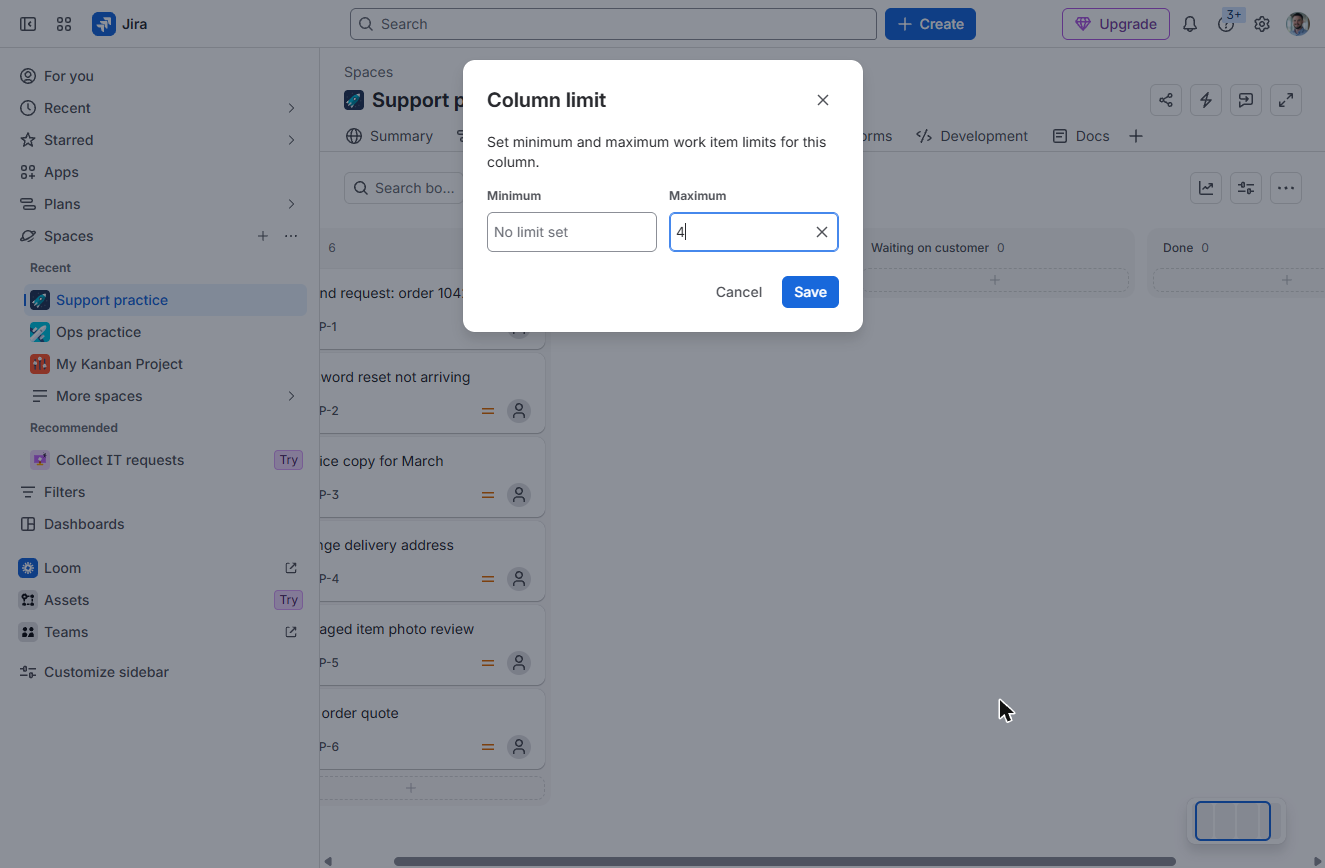Viewport: 1325px width, 868px height.
Task: Open the Docs tab
Action: pos(1081,136)
